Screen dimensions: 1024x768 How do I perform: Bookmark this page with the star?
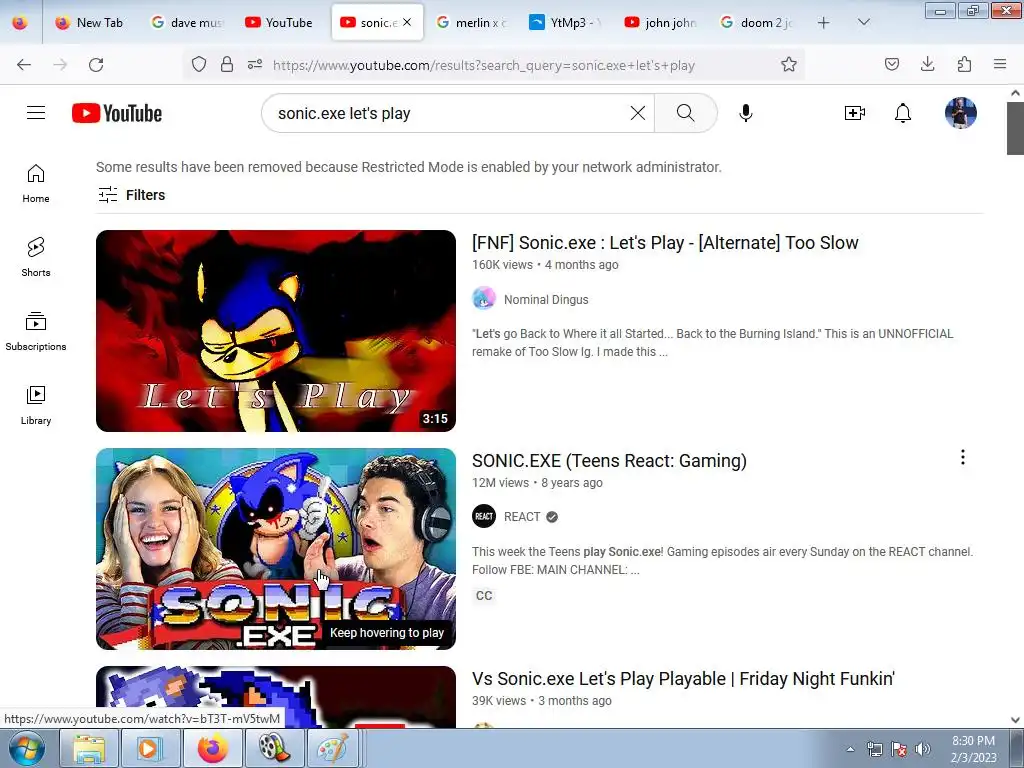(x=788, y=64)
